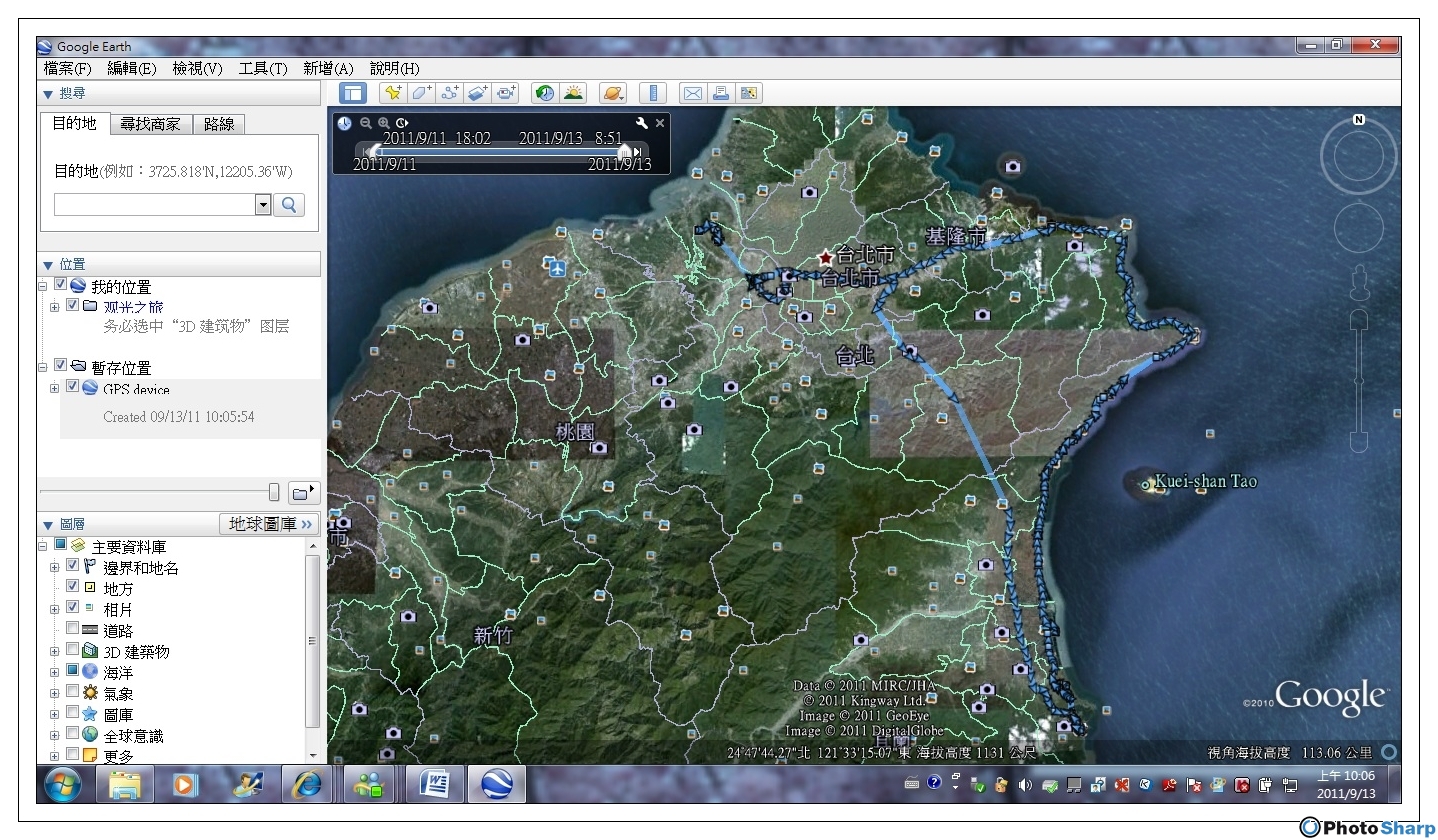Viewport: 1438px width, 840px height.
Task: Open the Ruler measurement tool
Action: 652,93
